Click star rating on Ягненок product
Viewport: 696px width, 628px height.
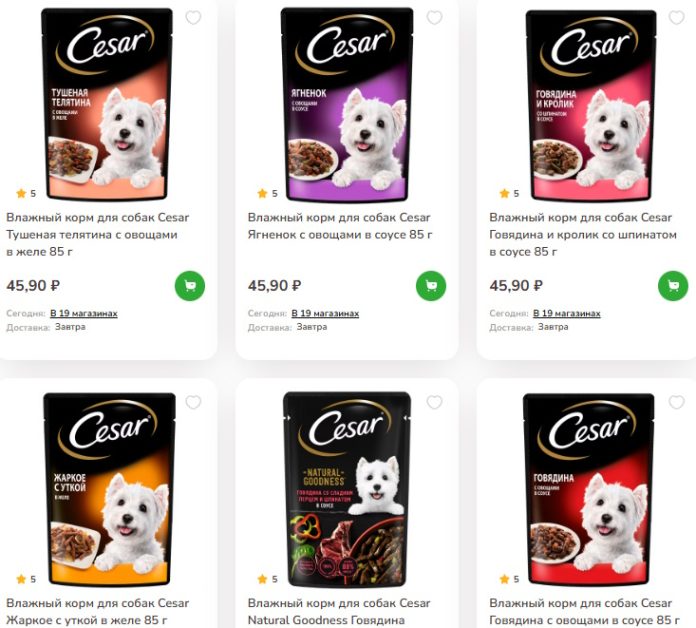click(x=268, y=194)
